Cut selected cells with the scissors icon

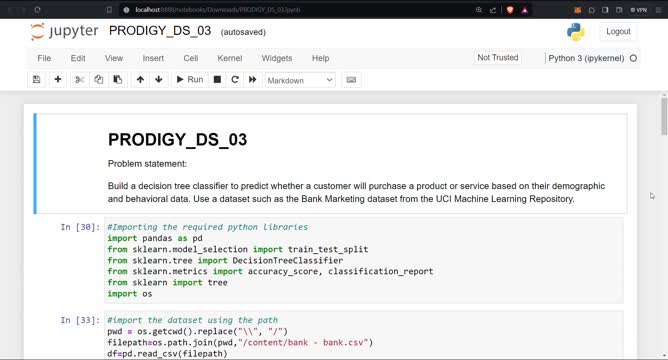(79, 80)
